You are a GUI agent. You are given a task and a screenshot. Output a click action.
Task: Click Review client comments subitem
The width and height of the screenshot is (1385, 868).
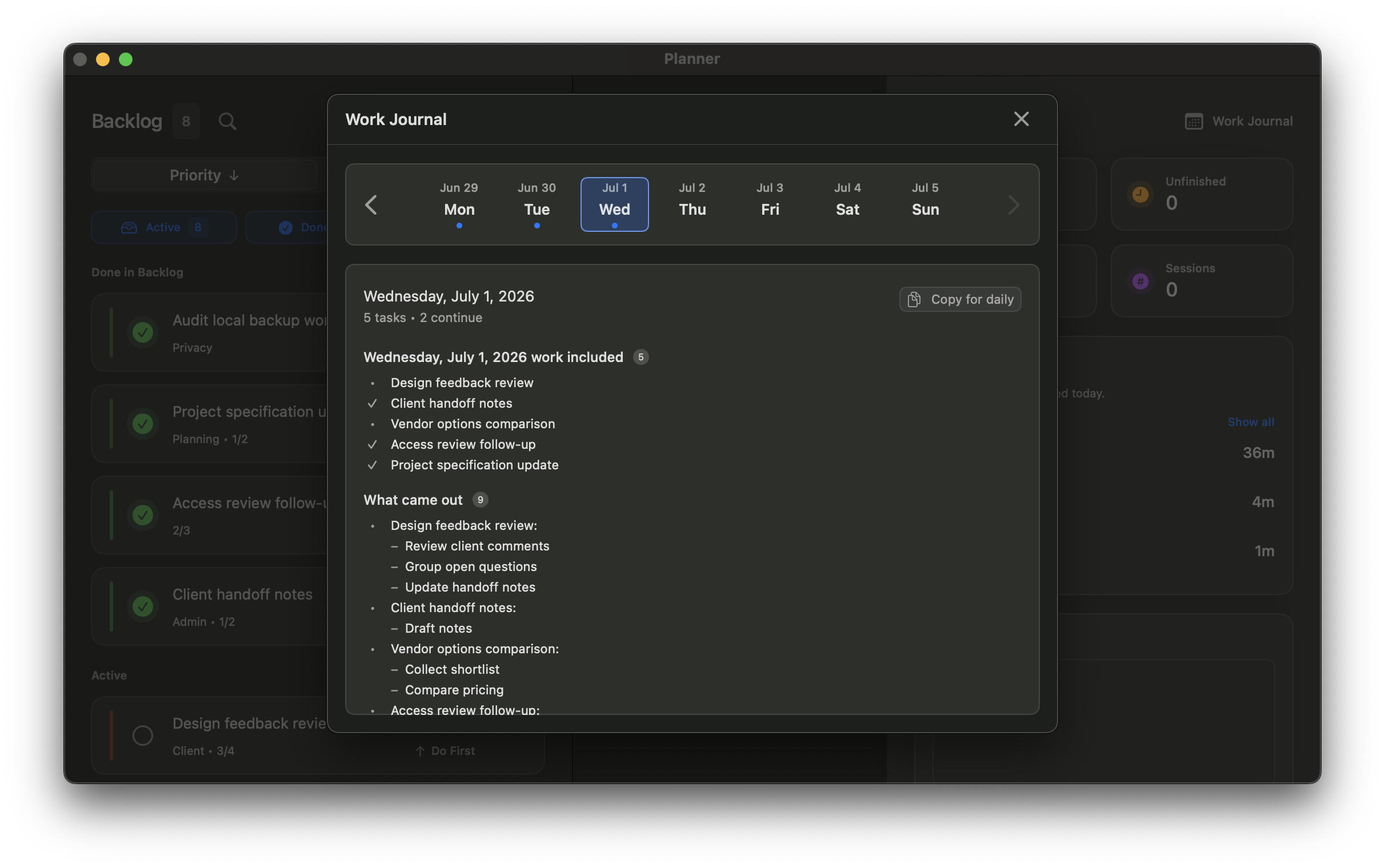pos(477,546)
